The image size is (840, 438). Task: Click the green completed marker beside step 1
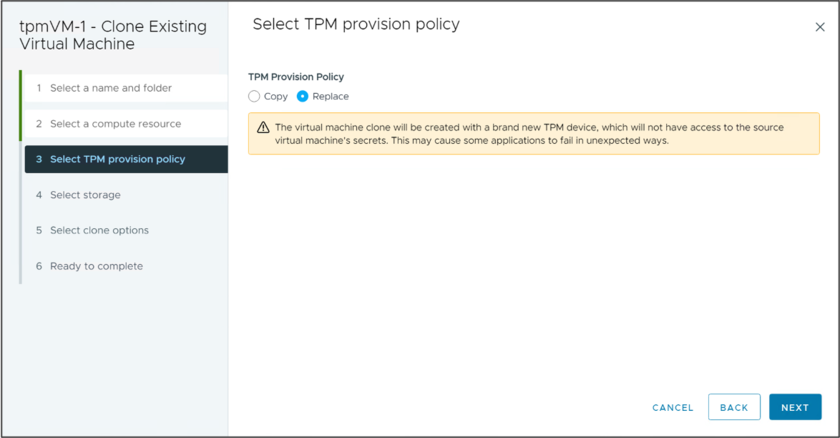tap(20, 88)
